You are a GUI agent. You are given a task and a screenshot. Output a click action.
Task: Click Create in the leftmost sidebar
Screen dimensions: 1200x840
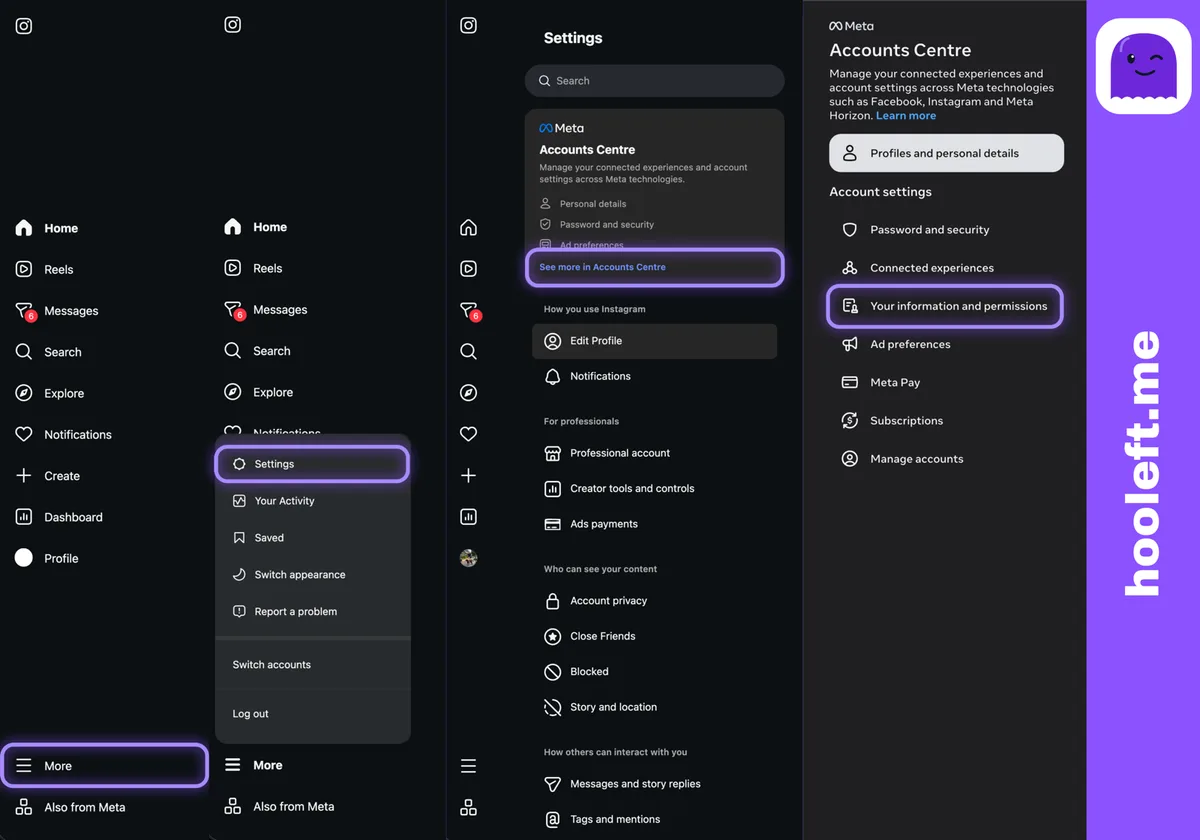click(x=48, y=476)
